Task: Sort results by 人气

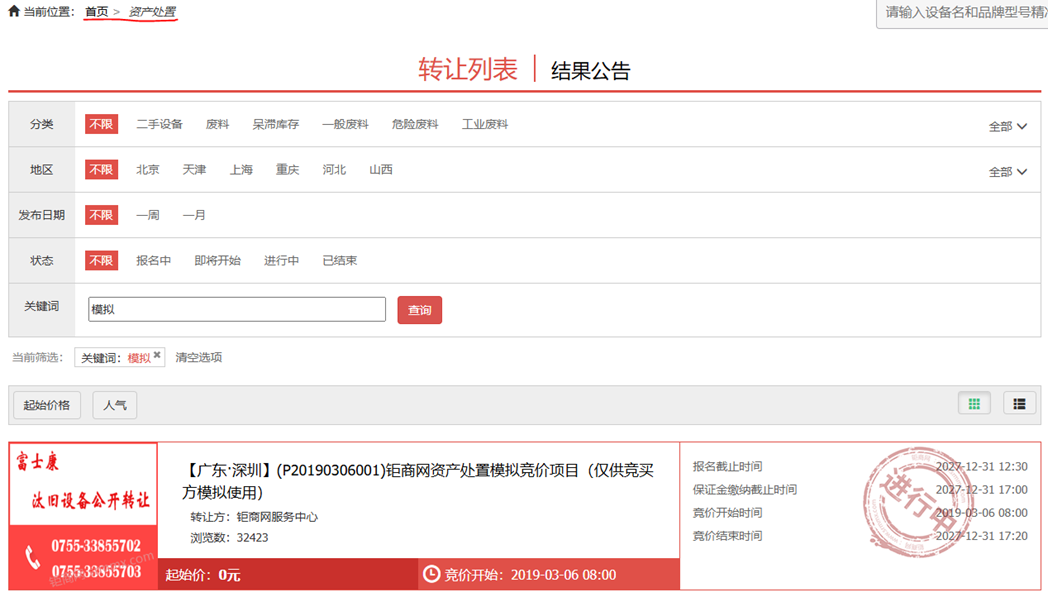Action: tap(115, 405)
